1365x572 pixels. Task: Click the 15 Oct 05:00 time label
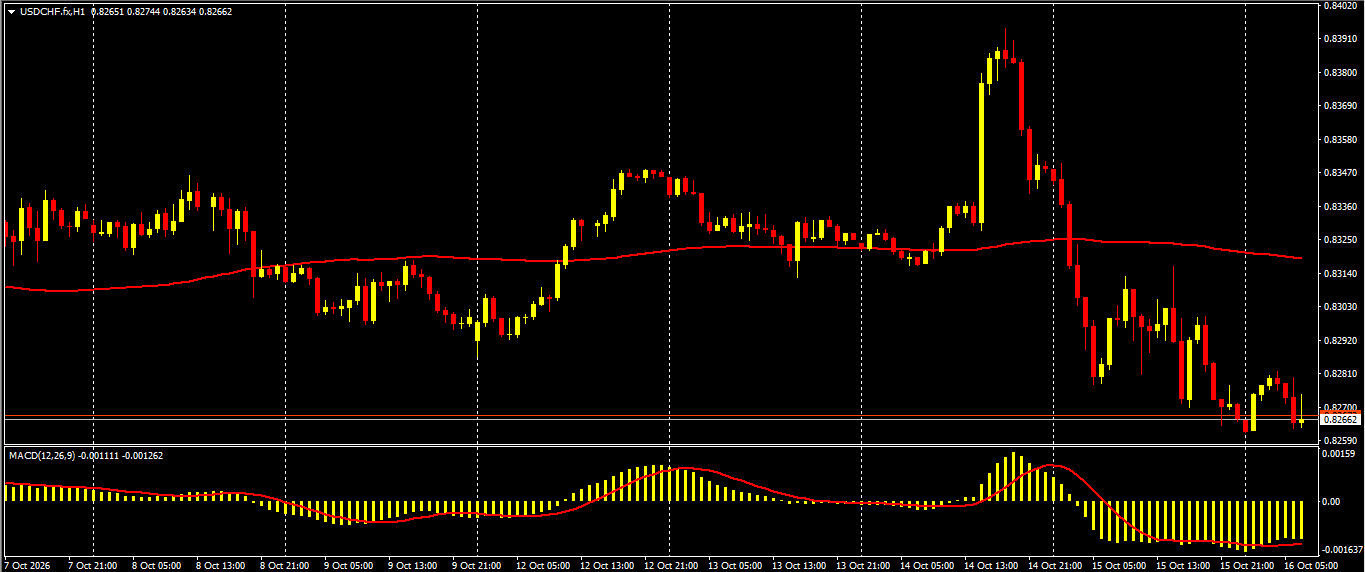pos(1119,566)
